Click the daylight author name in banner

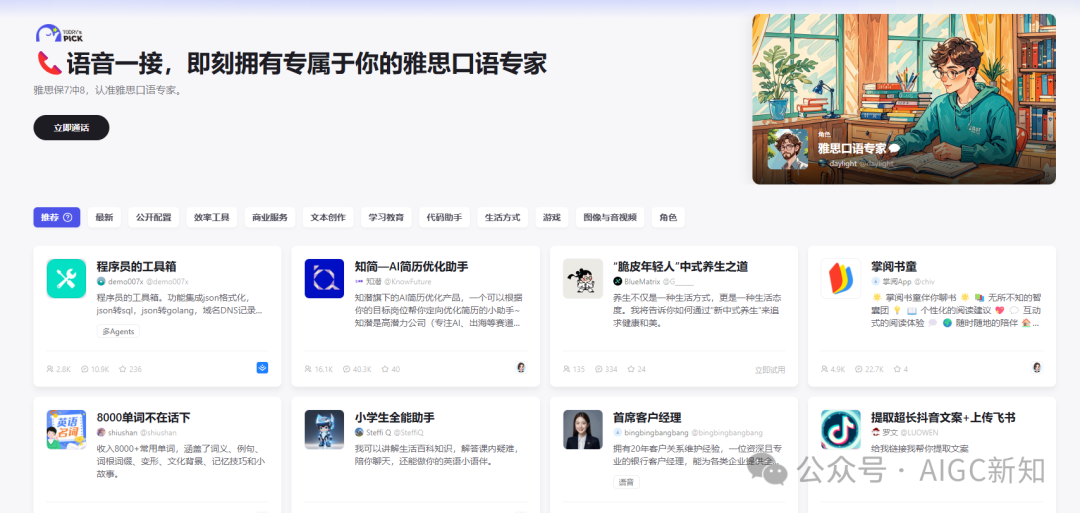coord(842,164)
